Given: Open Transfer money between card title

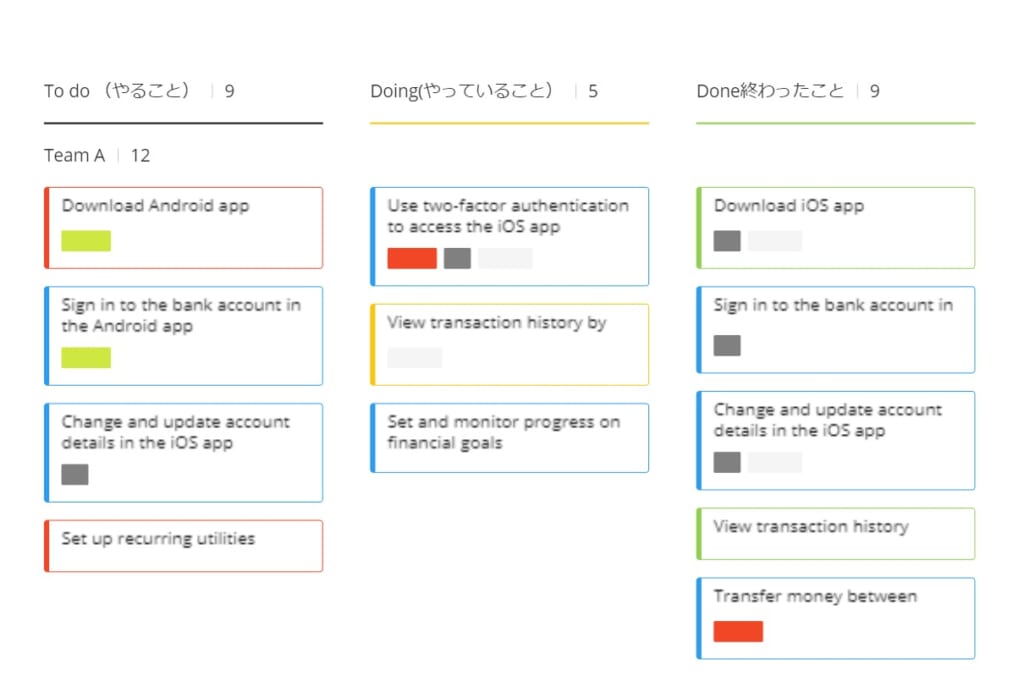Looking at the screenshot, I should pos(815,596).
